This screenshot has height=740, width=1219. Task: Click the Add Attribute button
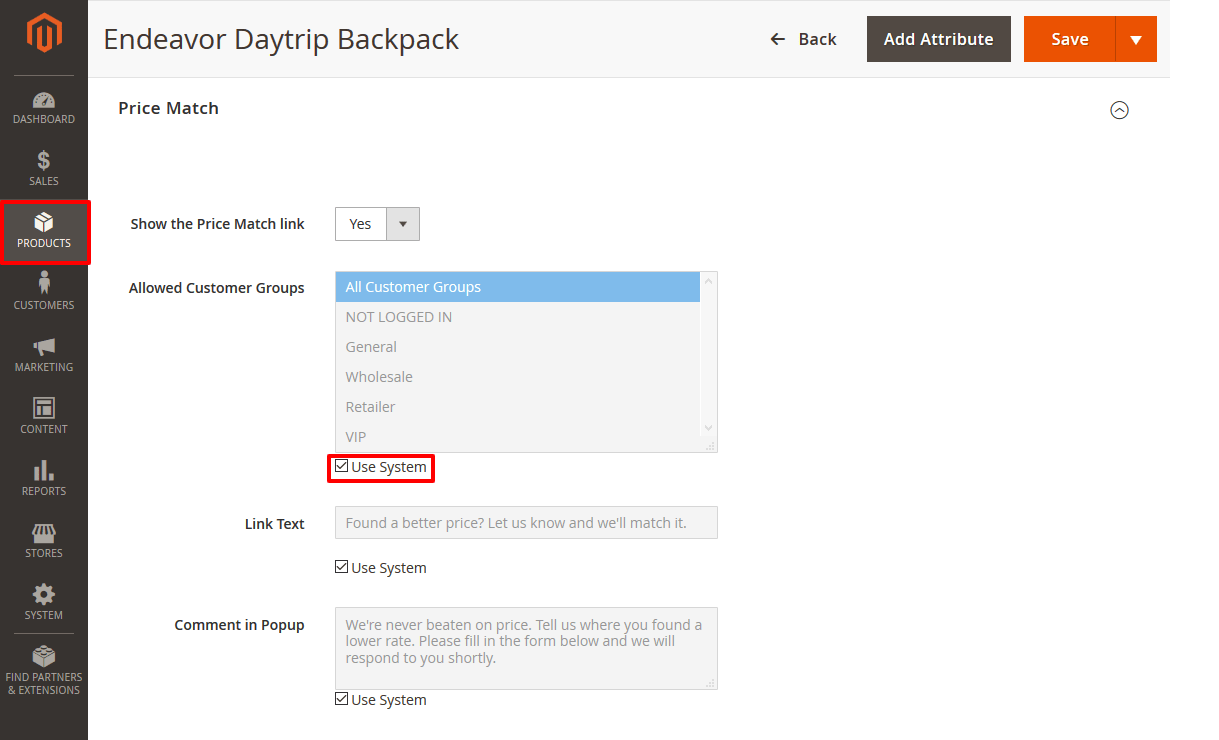pyautogui.click(x=938, y=39)
